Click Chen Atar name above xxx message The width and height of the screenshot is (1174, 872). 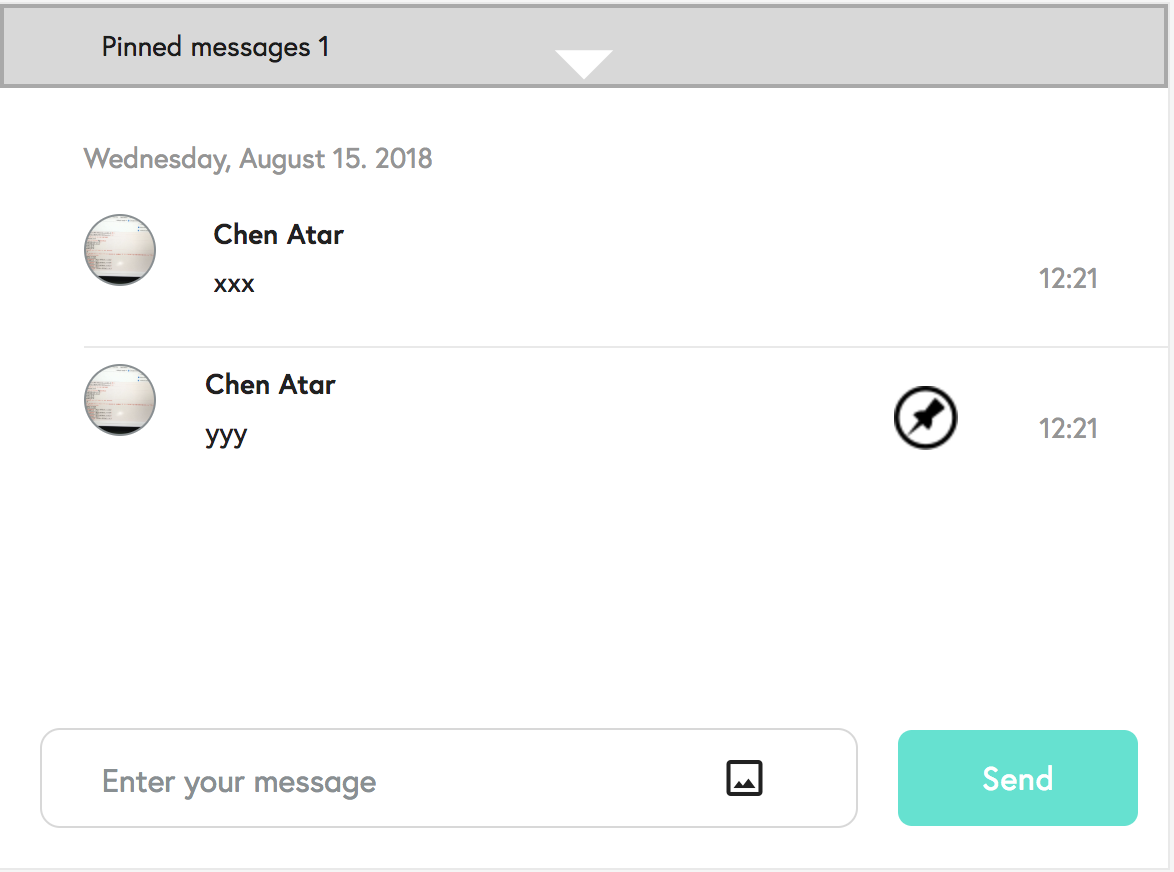(278, 235)
